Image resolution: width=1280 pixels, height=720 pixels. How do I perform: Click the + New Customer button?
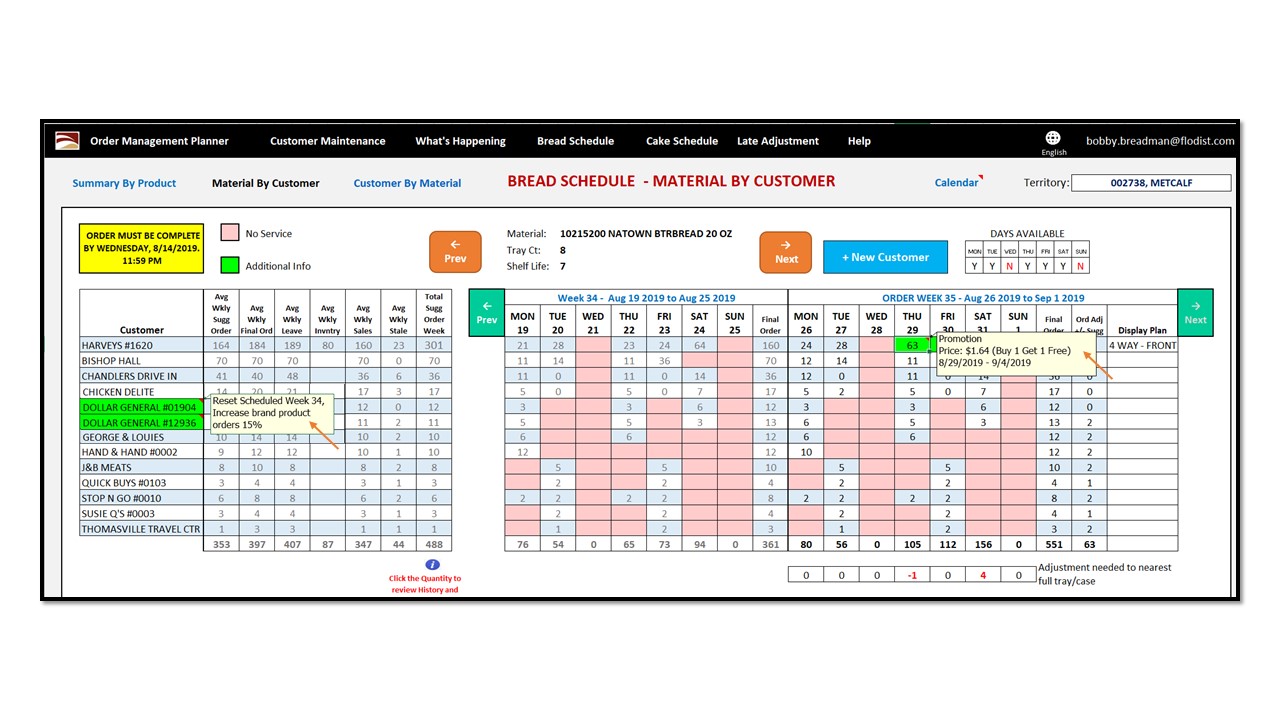point(885,257)
